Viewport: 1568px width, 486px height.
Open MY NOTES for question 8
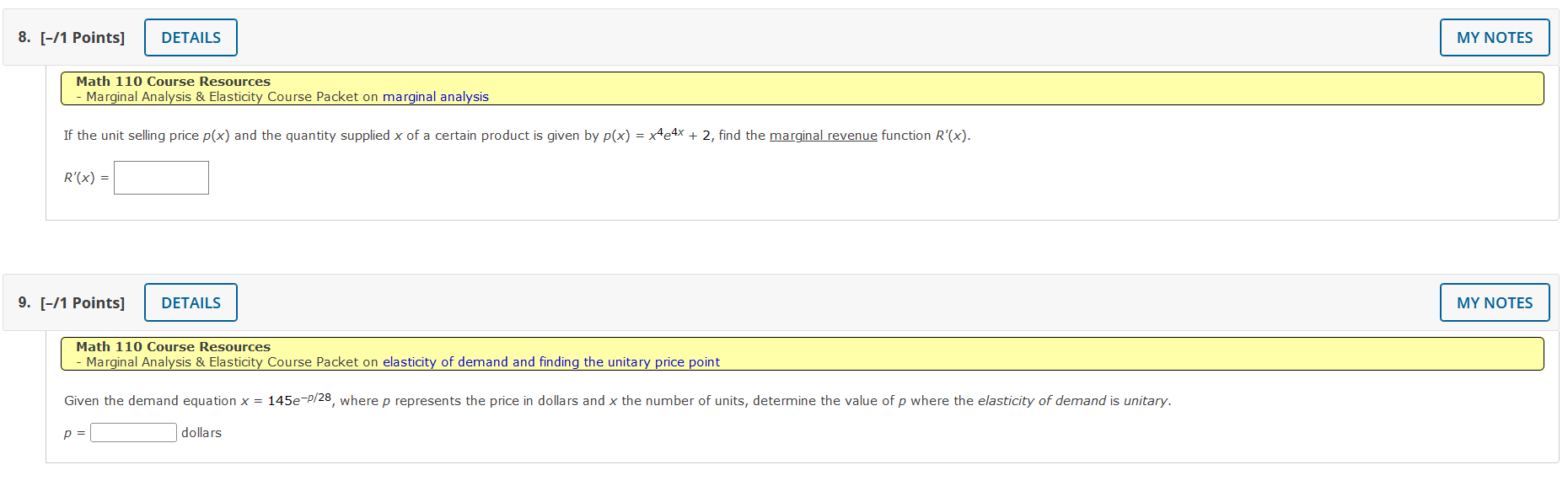[x=1494, y=37]
